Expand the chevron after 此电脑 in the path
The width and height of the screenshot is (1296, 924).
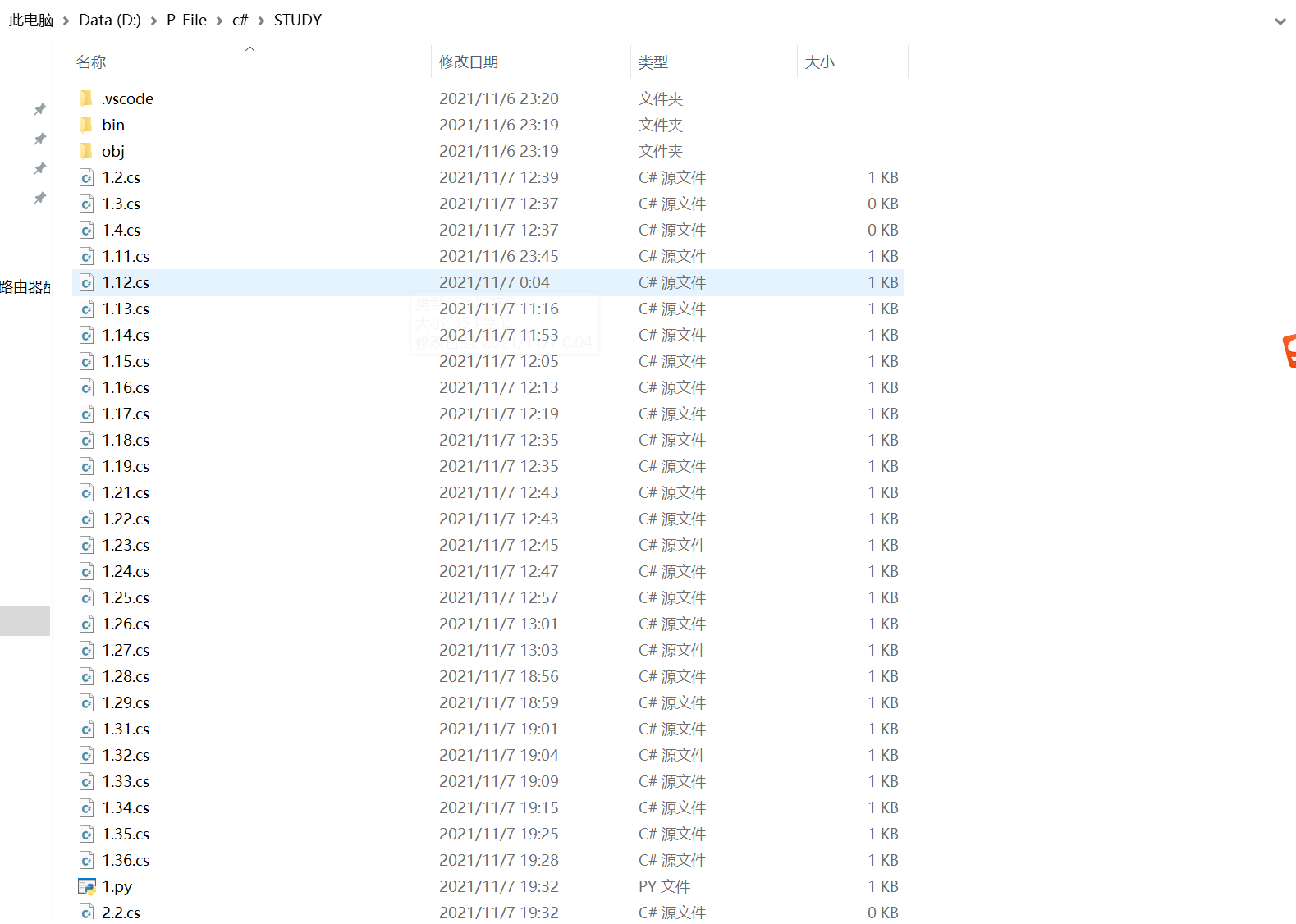66,21
